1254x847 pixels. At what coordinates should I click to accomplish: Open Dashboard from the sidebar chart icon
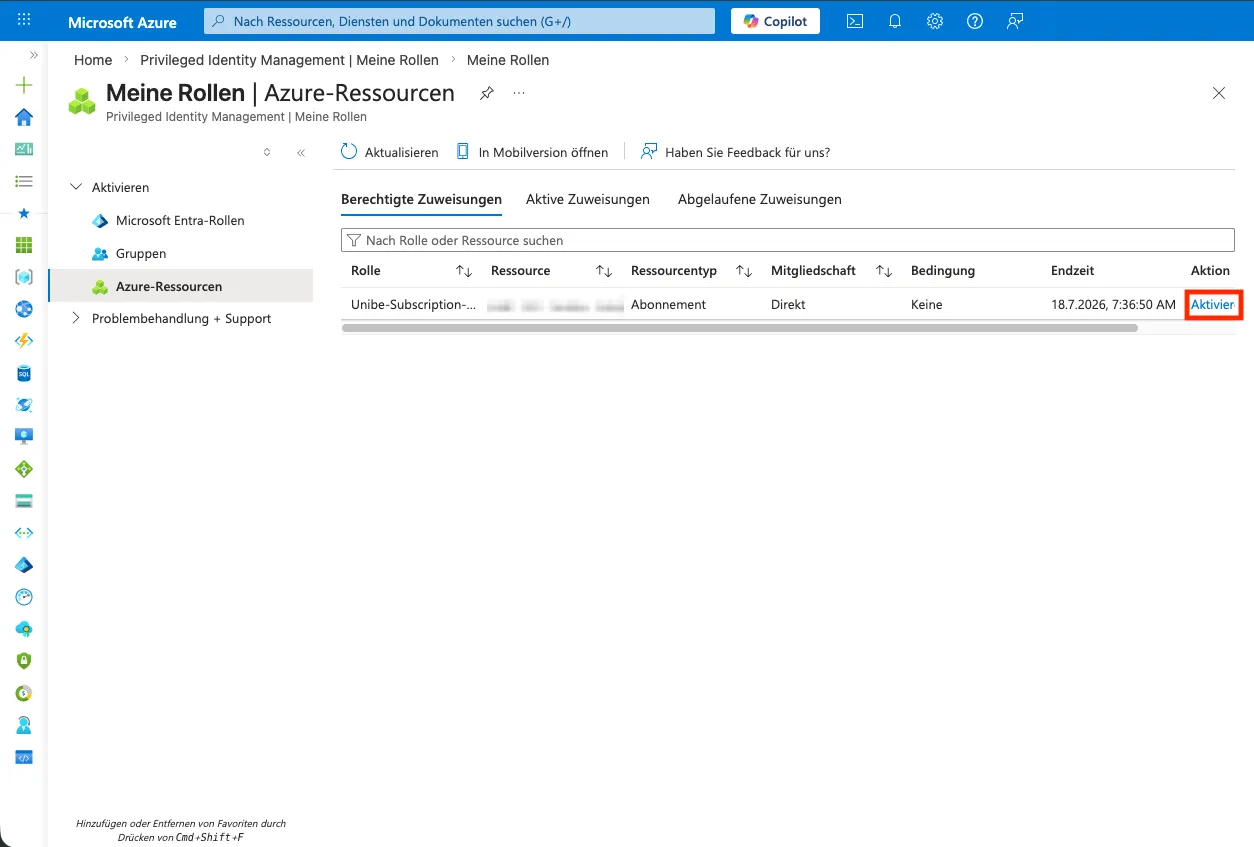24,149
